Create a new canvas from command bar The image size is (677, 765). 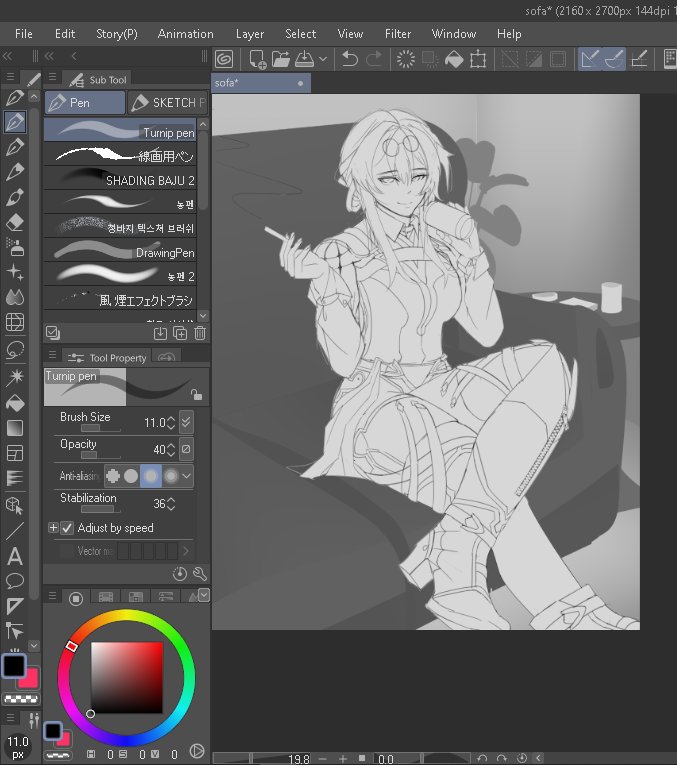click(257, 59)
